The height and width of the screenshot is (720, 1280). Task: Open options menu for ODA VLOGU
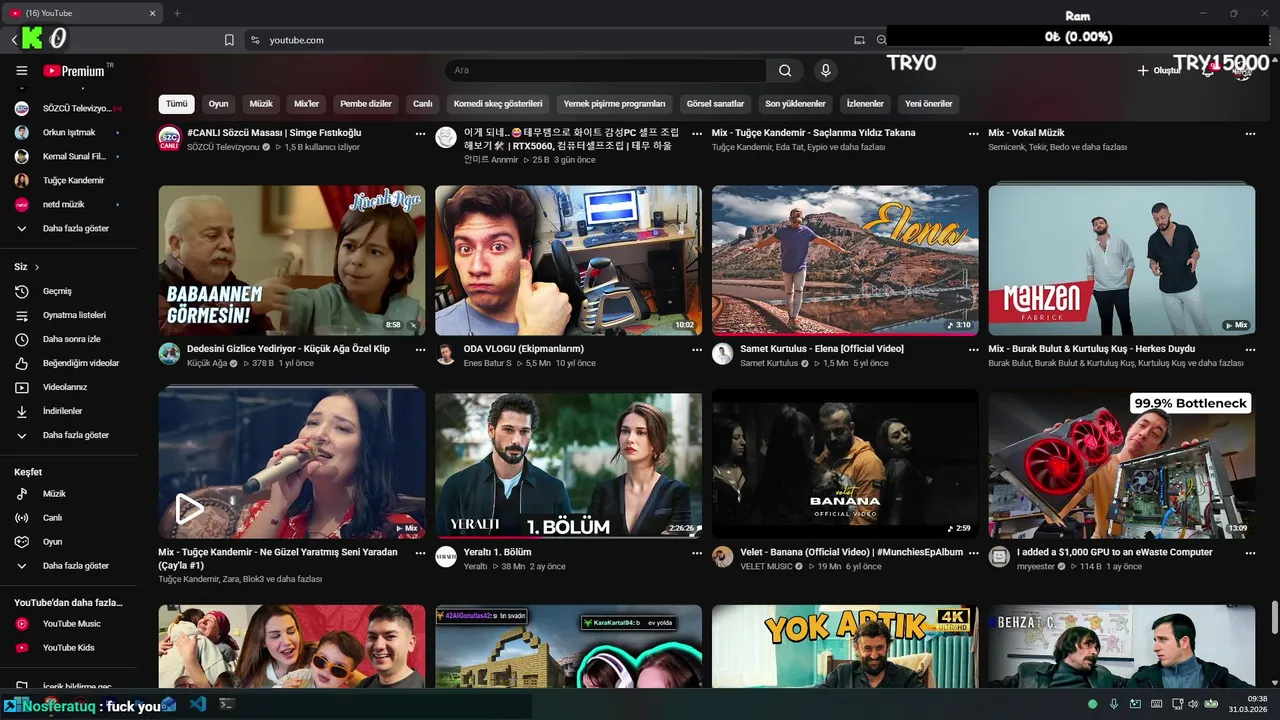coord(697,350)
